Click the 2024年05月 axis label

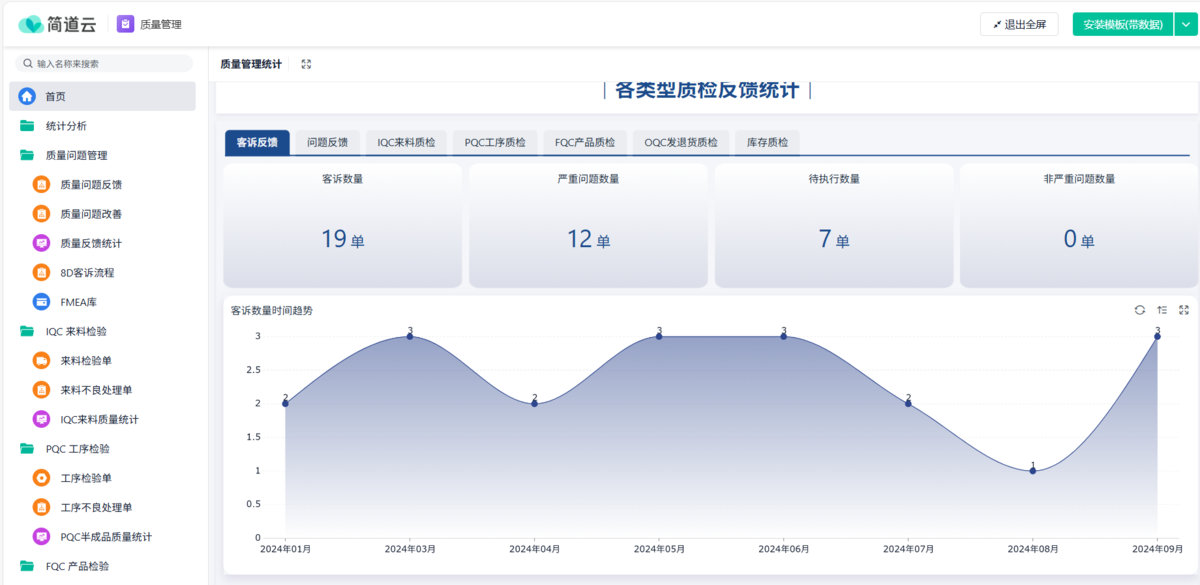tap(659, 549)
